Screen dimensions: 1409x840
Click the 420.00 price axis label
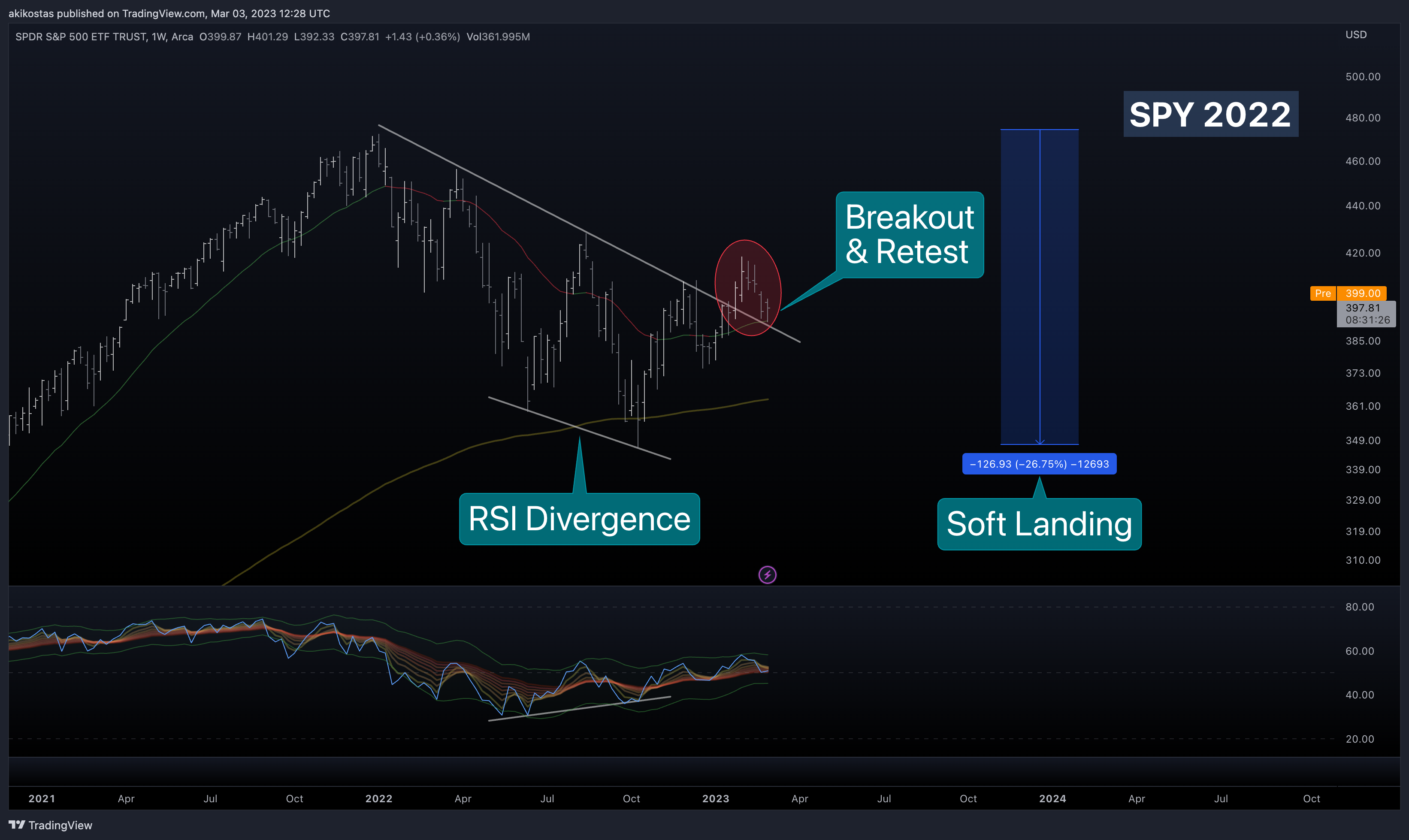pyautogui.click(x=1363, y=253)
